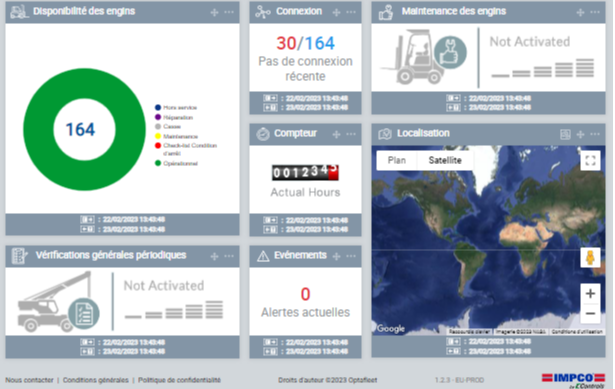615x389 pixels.
Task: Click the plus icon on Compteur widget
Action: click(x=336, y=135)
